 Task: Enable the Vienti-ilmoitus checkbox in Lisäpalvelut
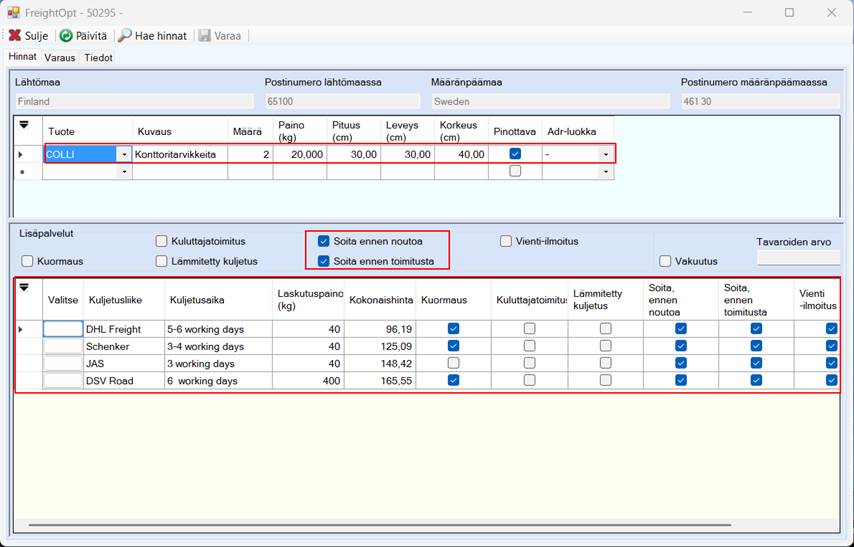pos(506,241)
